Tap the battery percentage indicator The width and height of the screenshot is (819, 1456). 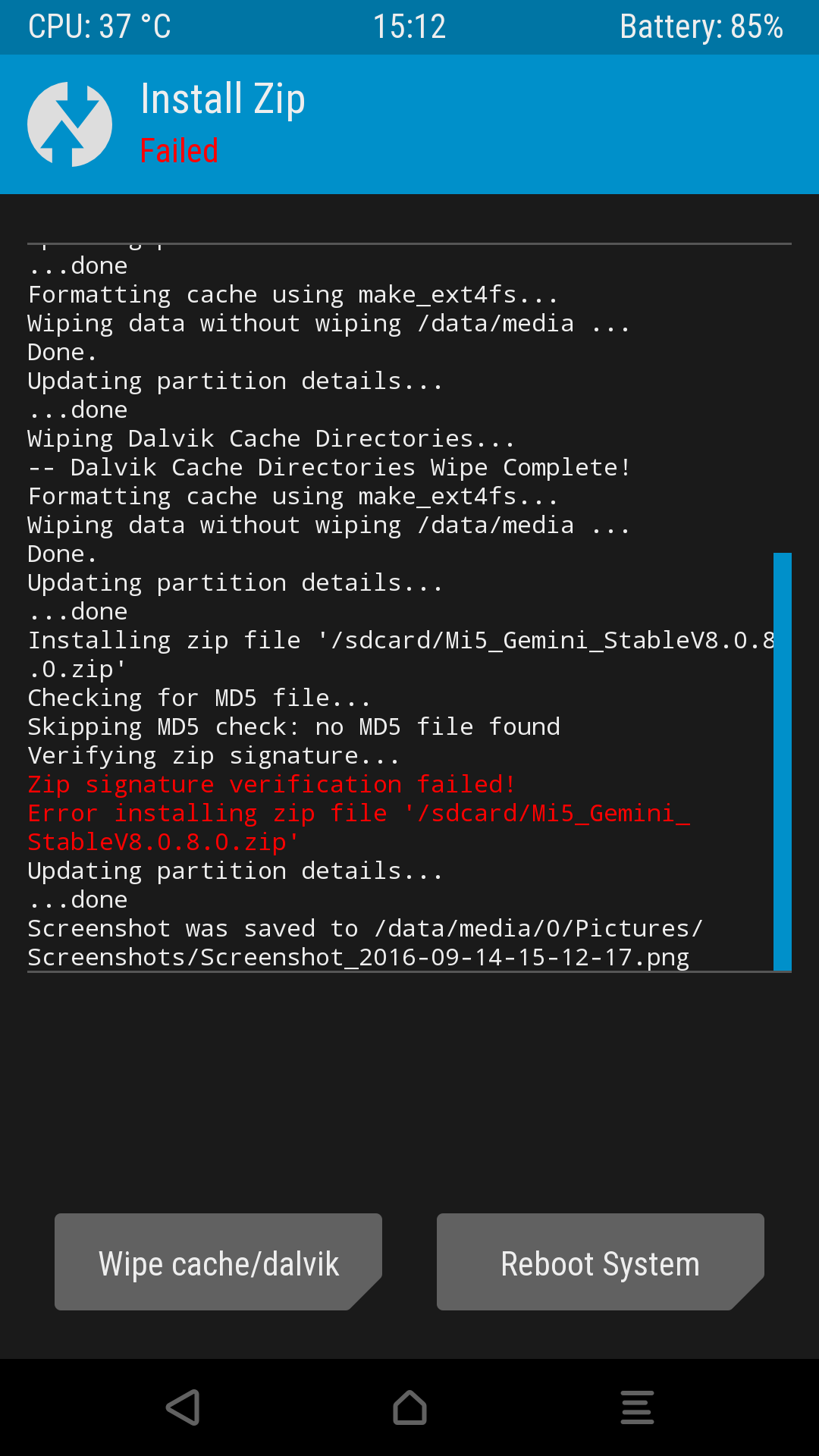click(701, 27)
